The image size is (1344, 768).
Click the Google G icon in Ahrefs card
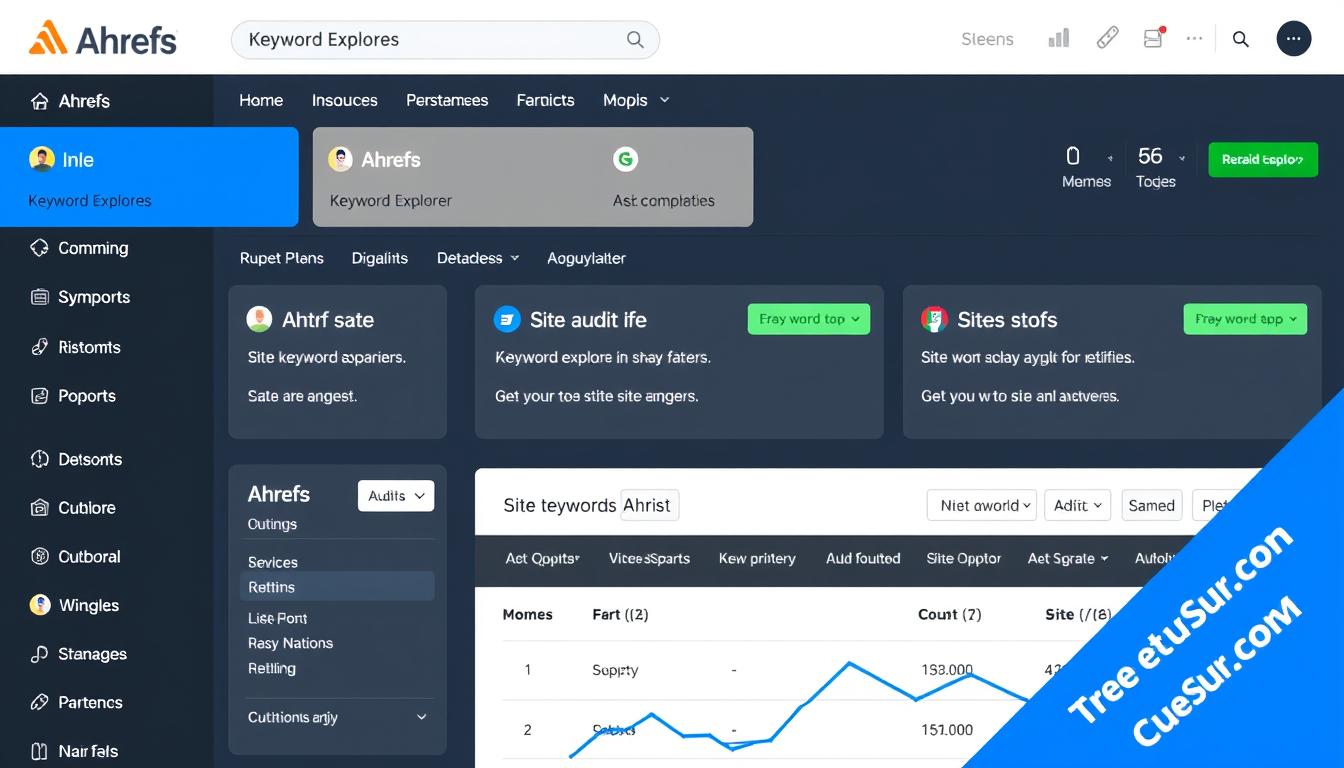tap(626, 159)
